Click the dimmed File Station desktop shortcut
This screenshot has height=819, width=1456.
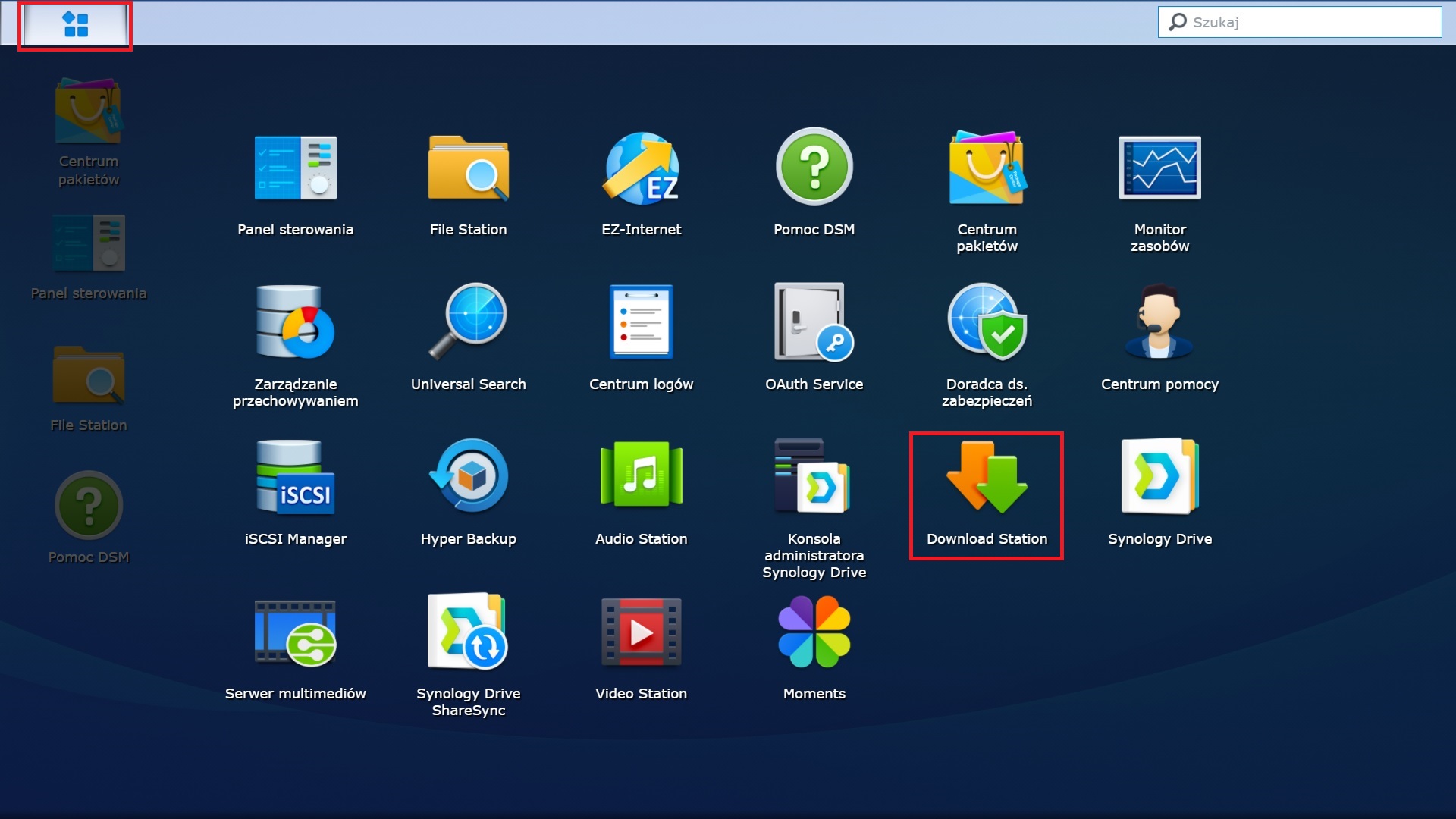point(89,390)
